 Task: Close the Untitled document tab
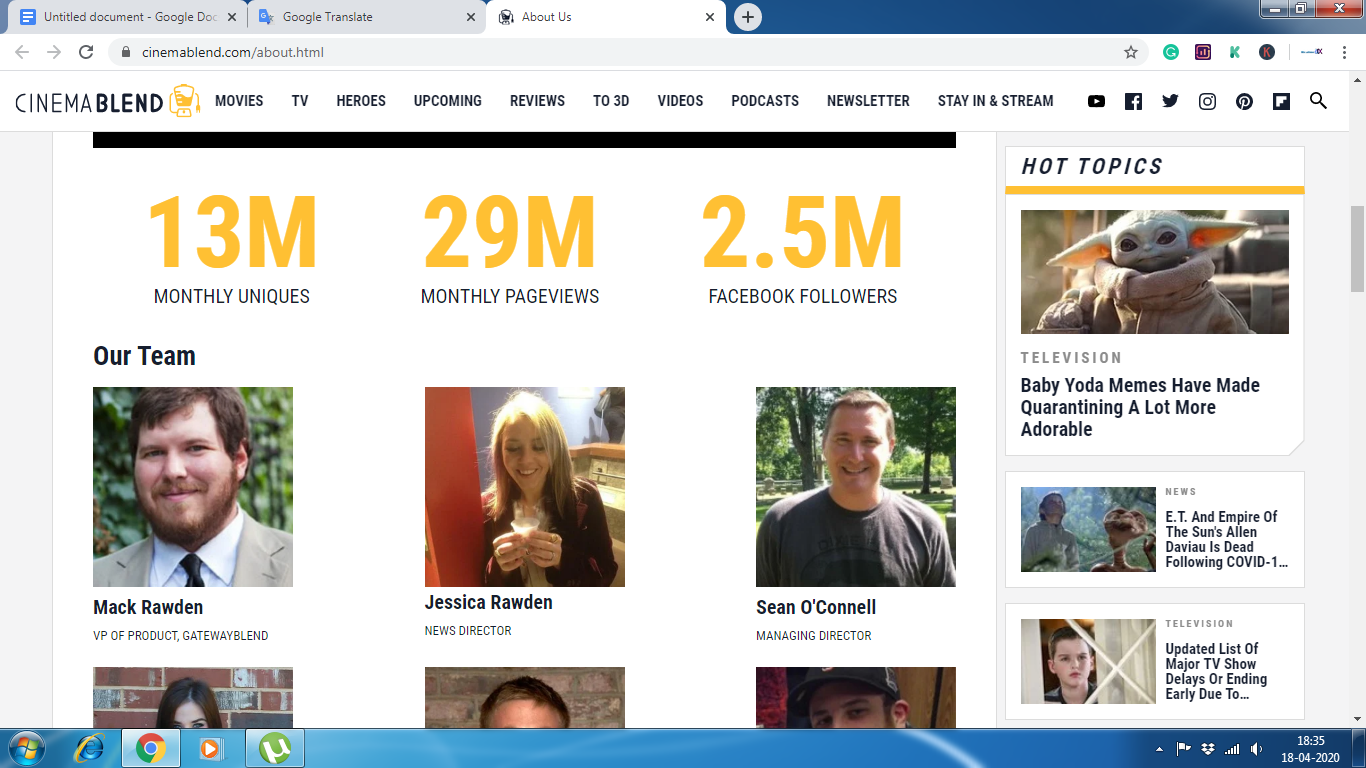(231, 17)
